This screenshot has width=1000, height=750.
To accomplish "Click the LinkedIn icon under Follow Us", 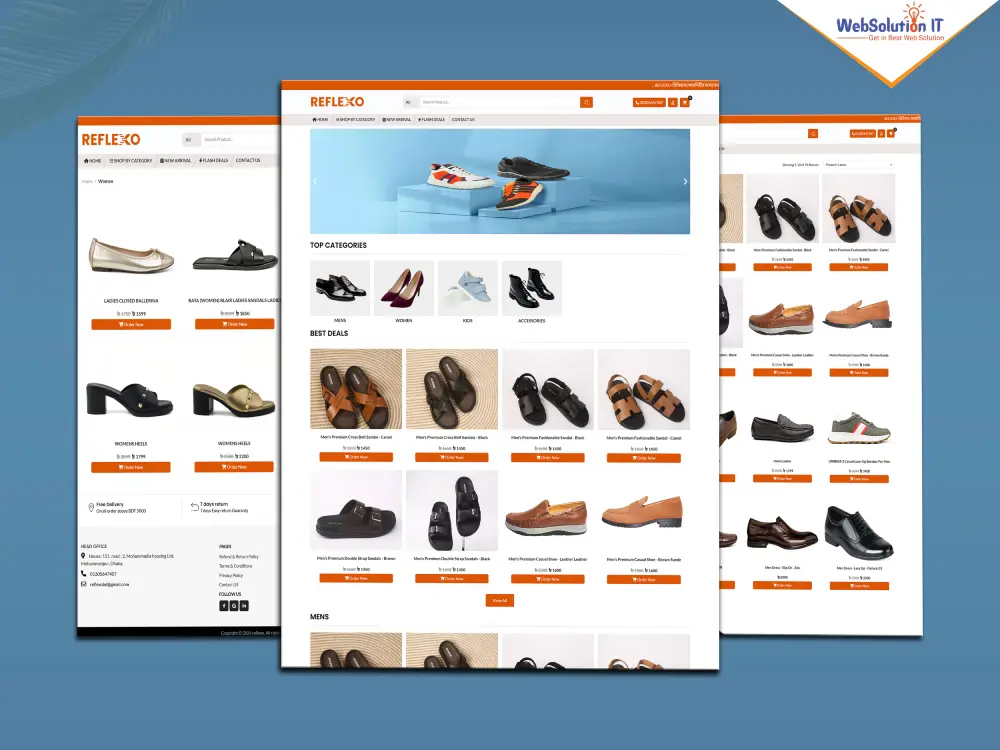I will tap(244, 605).
